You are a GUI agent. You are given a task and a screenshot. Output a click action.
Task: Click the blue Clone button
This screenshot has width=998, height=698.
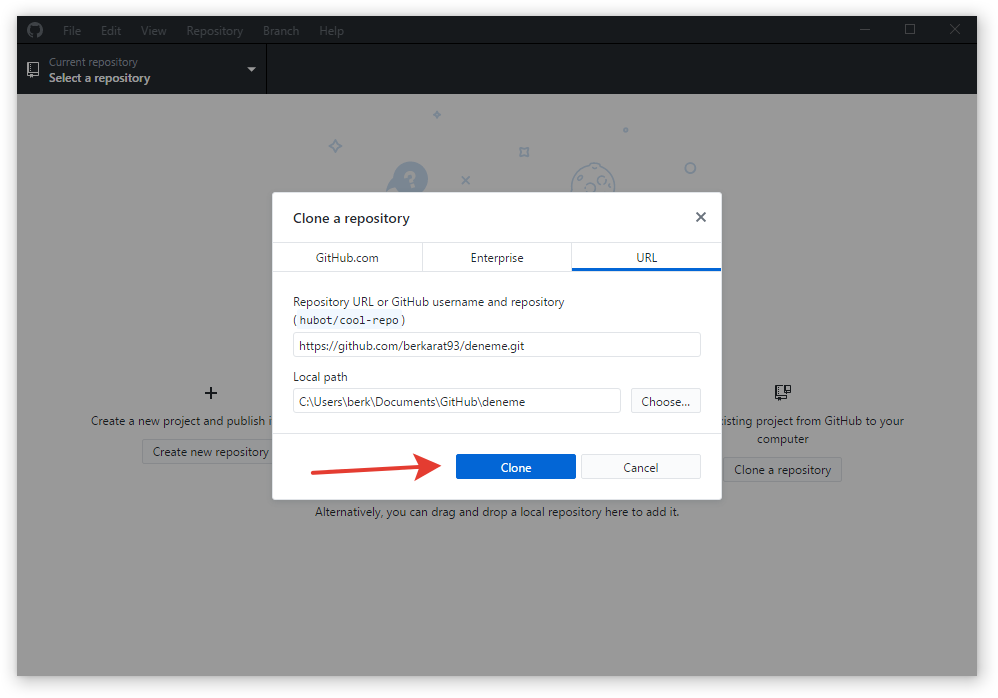point(516,467)
